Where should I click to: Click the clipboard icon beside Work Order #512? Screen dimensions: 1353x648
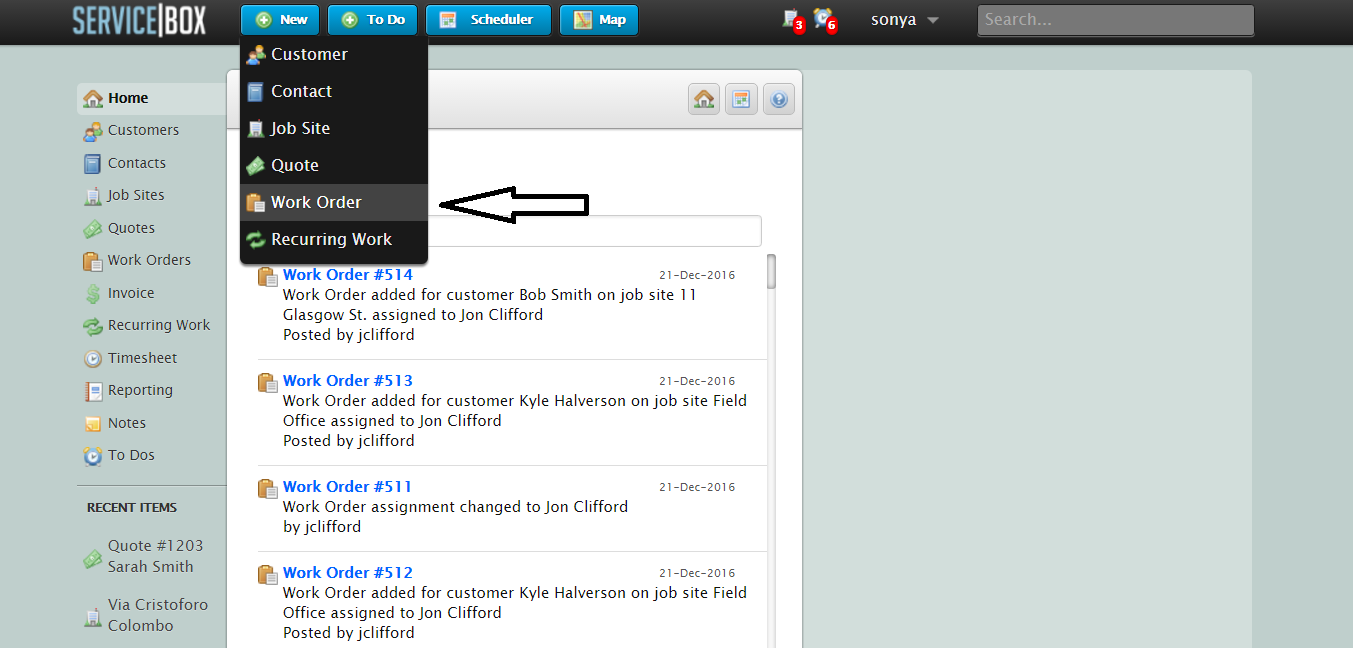[x=267, y=575]
